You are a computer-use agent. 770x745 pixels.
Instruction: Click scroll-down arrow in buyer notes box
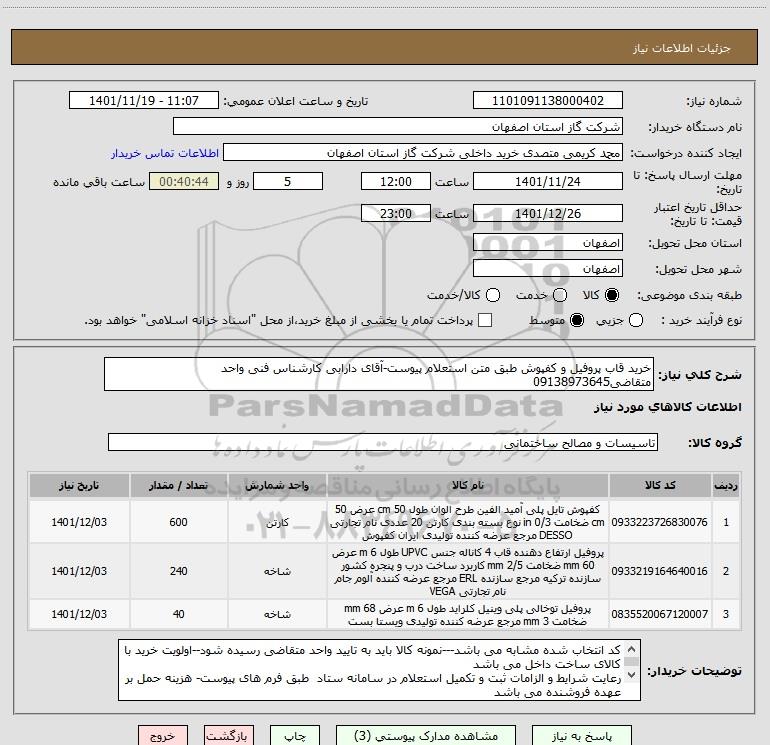click(632, 675)
